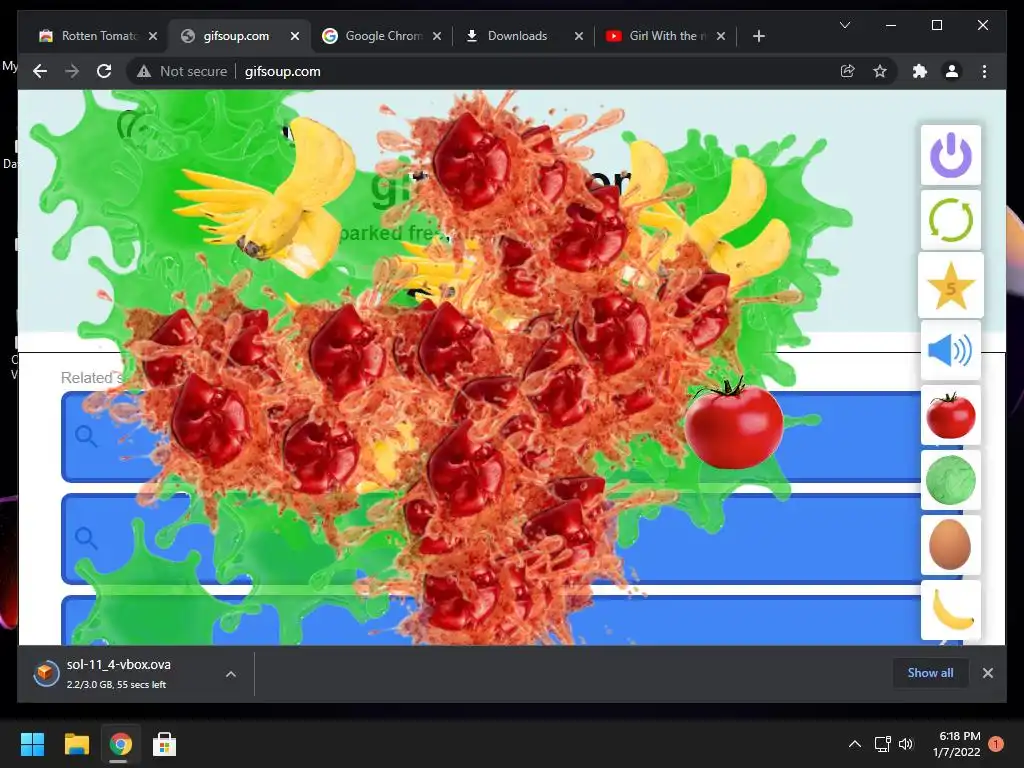Click the Chrome taskbar icon

[x=120, y=744]
